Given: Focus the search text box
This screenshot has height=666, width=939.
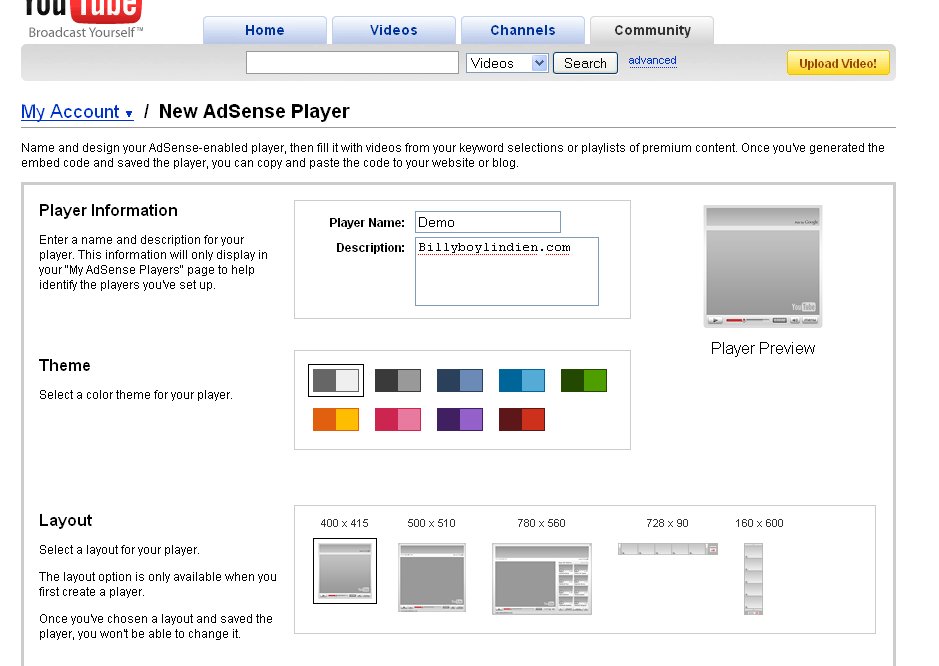Looking at the screenshot, I should tap(352, 63).
